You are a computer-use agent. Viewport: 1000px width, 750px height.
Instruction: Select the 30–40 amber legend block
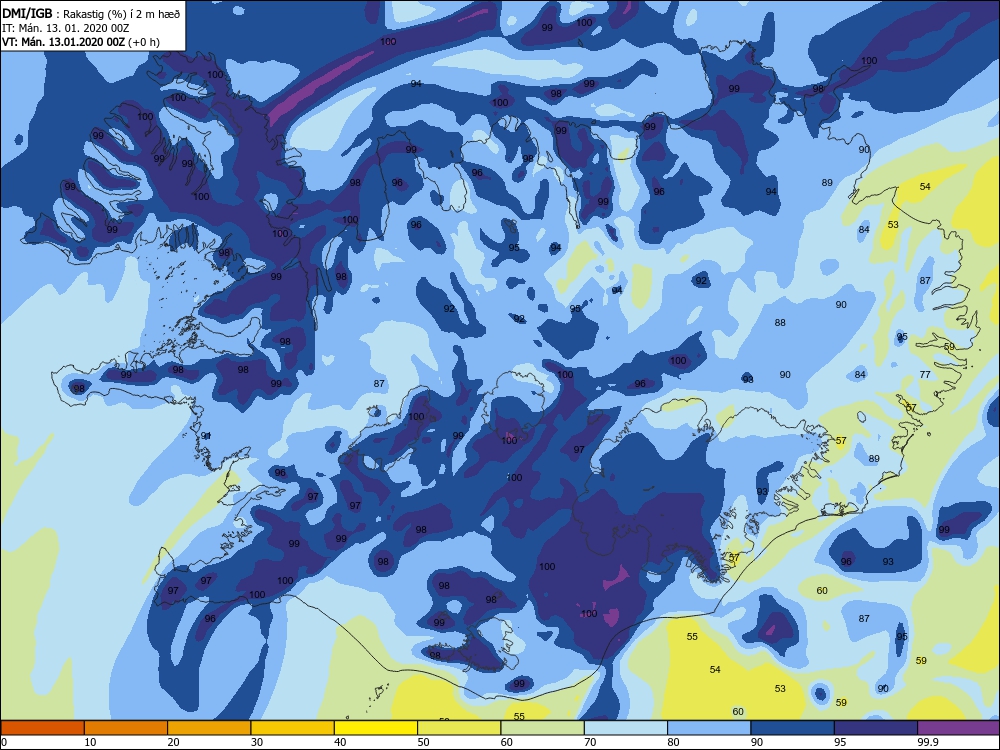[x=293, y=728]
